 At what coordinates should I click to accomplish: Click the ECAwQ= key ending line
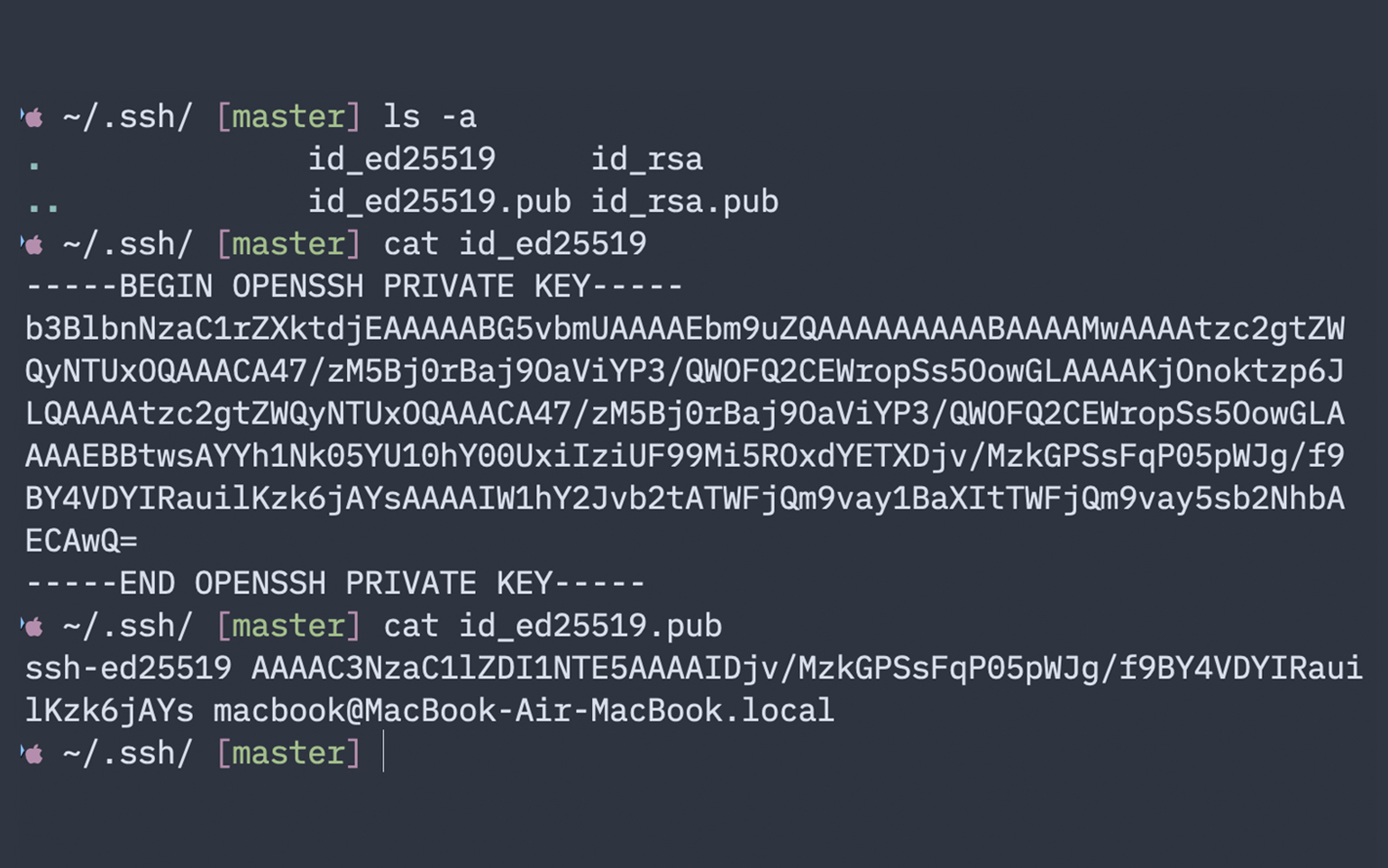81,541
